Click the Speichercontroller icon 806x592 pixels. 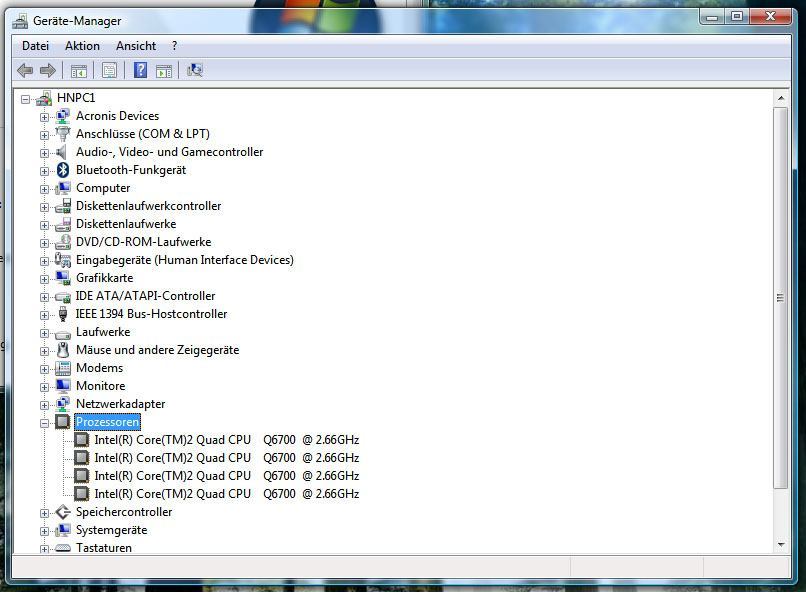pyautogui.click(x=63, y=512)
